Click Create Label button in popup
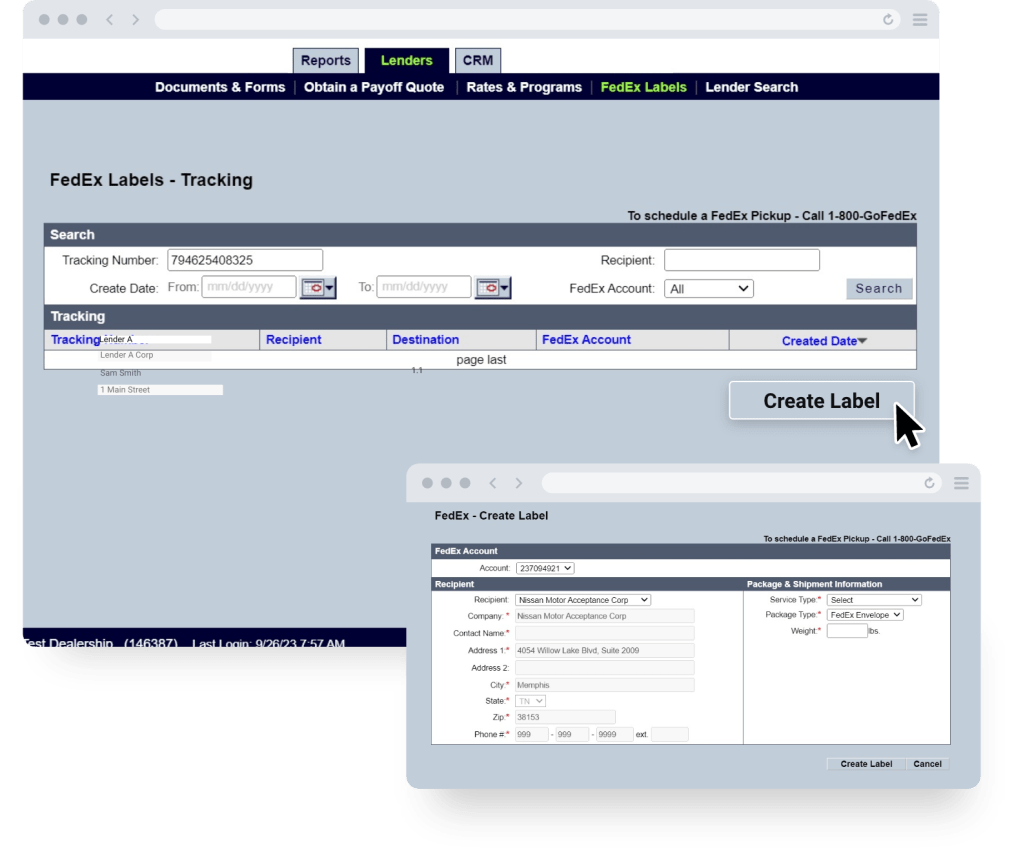Viewport: 1023px width, 865px height. click(866, 764)
